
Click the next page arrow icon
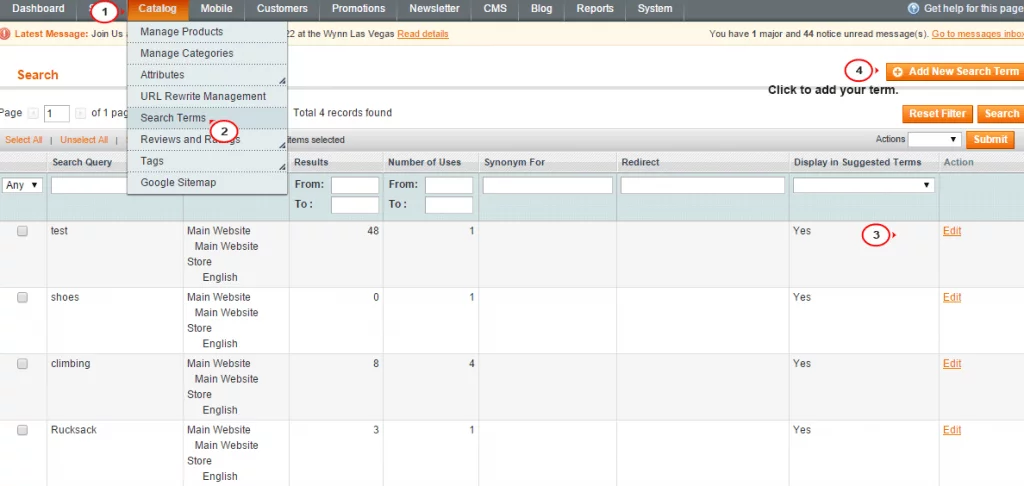(x=80, y=114)
